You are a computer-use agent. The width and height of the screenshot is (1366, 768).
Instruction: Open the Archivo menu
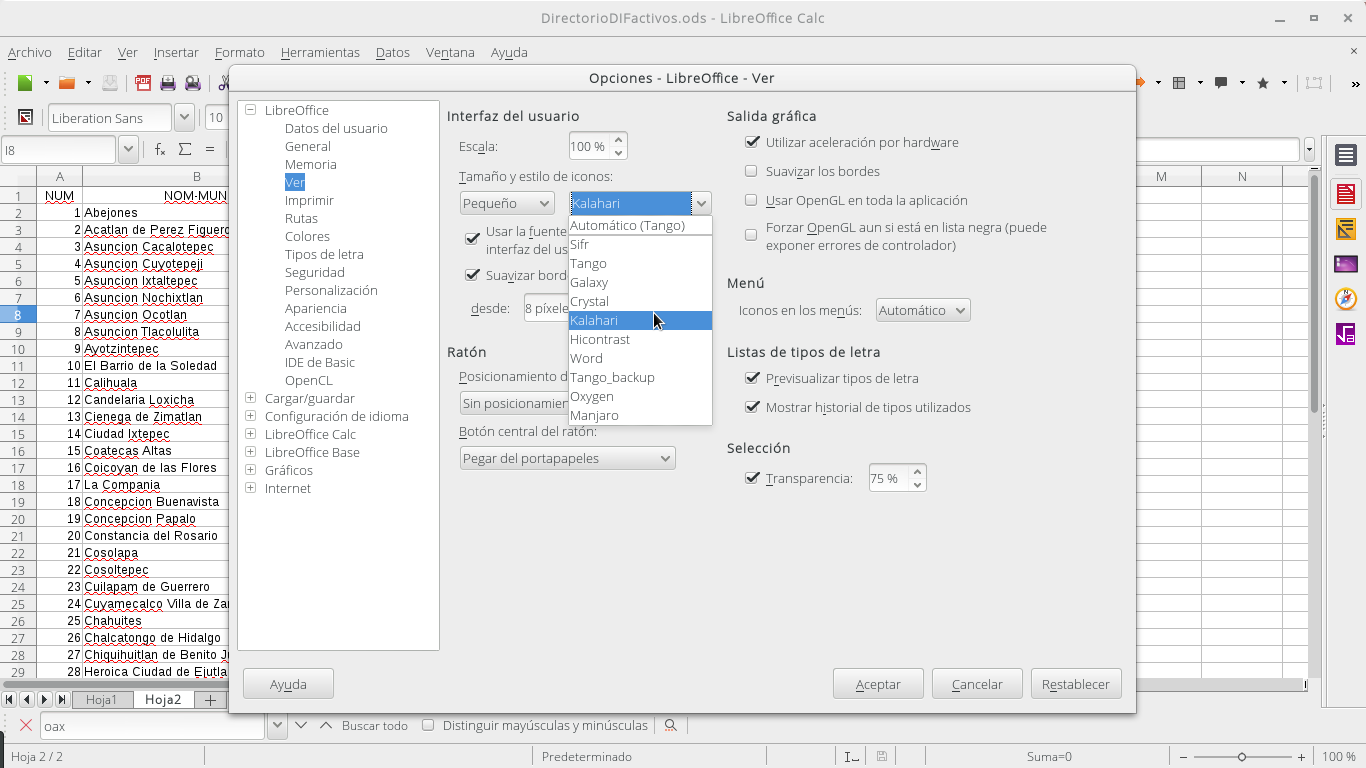[30, 52]
